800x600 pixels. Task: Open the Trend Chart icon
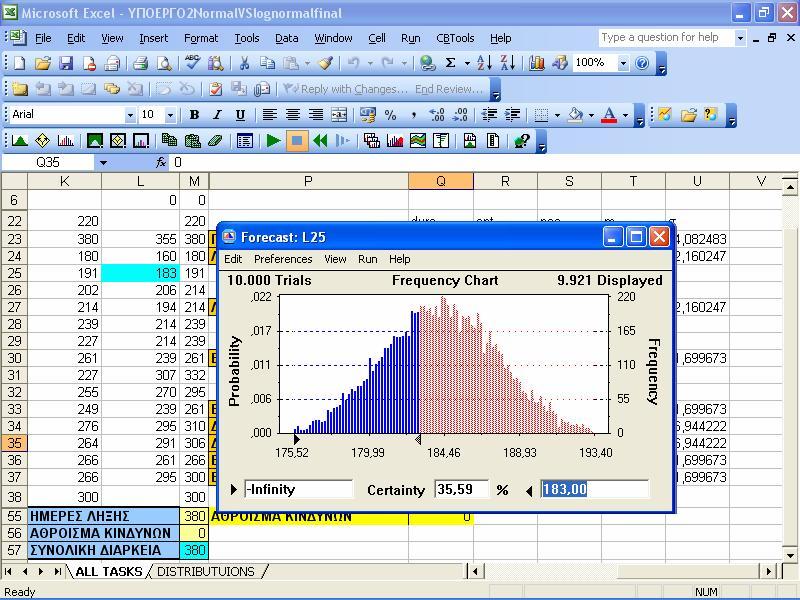(418, 140)
